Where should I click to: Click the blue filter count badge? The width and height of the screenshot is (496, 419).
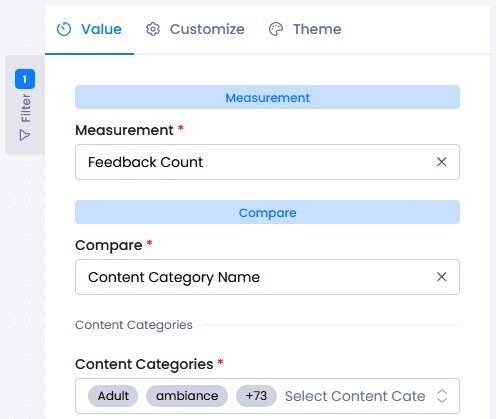tap(25, 79)
